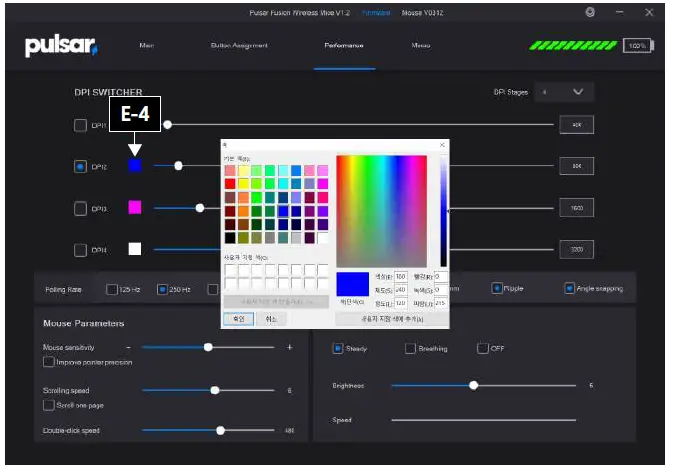Open the user account icon in title bar
Image resolution: width=675 pixels, height=470 pixels.
tap(590, 12)
